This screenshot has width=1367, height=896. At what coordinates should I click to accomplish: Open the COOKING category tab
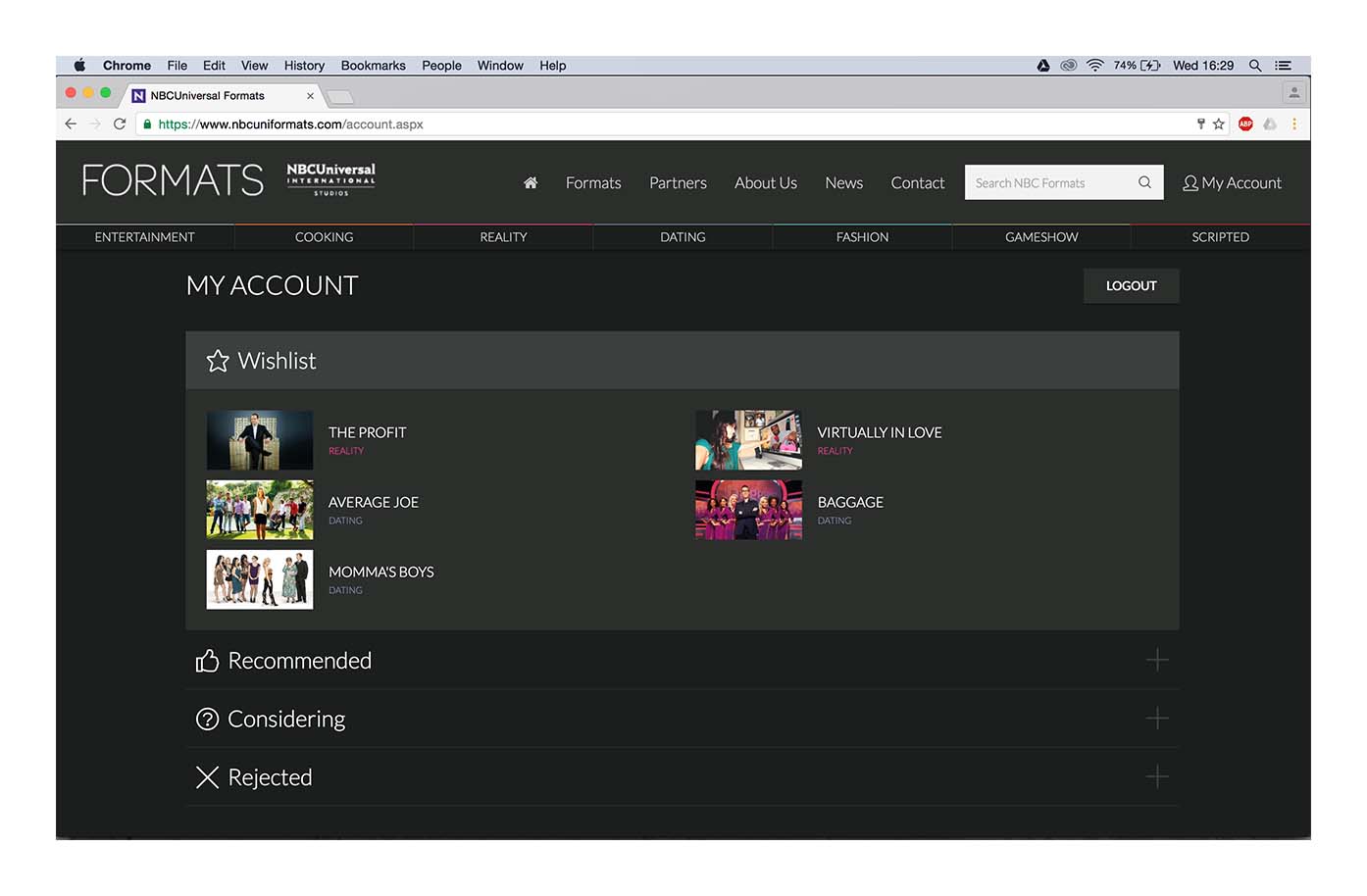324,237
